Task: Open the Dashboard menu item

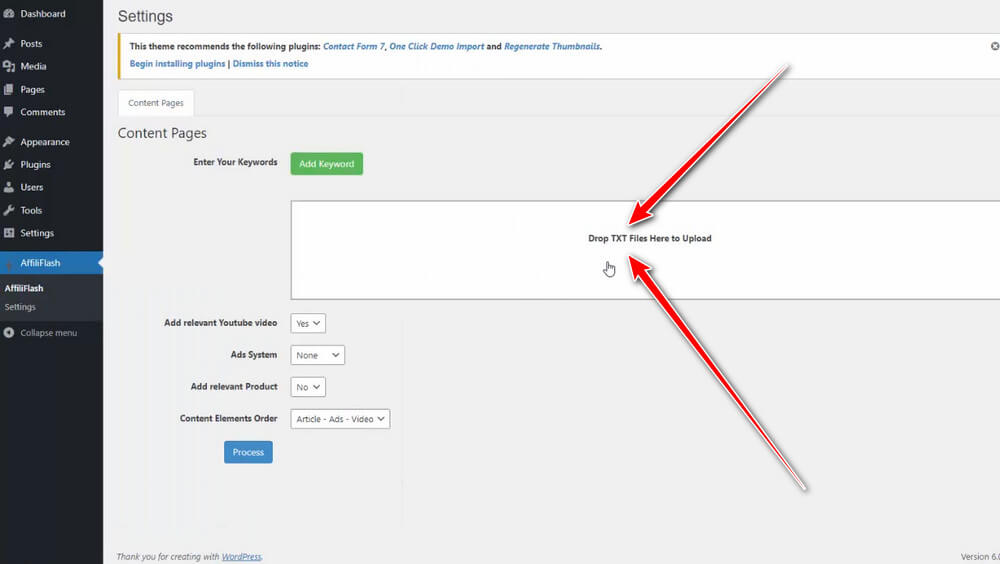Action: click(x=43, y=13)
